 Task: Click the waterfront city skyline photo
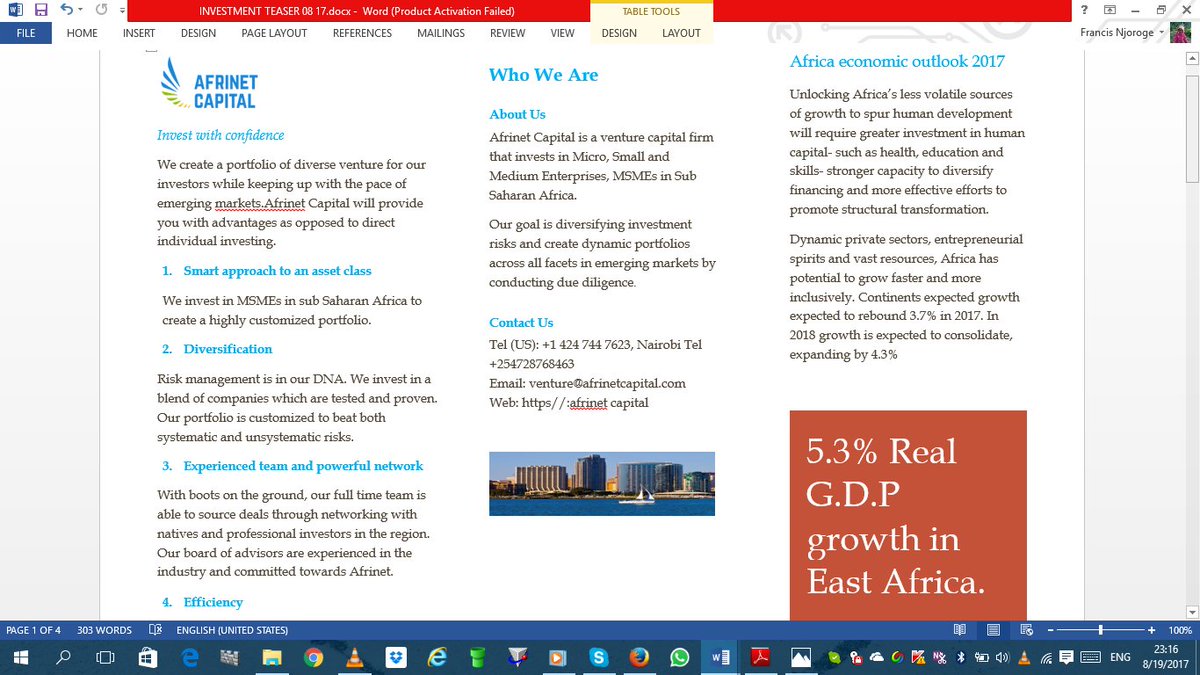point(602,483)
